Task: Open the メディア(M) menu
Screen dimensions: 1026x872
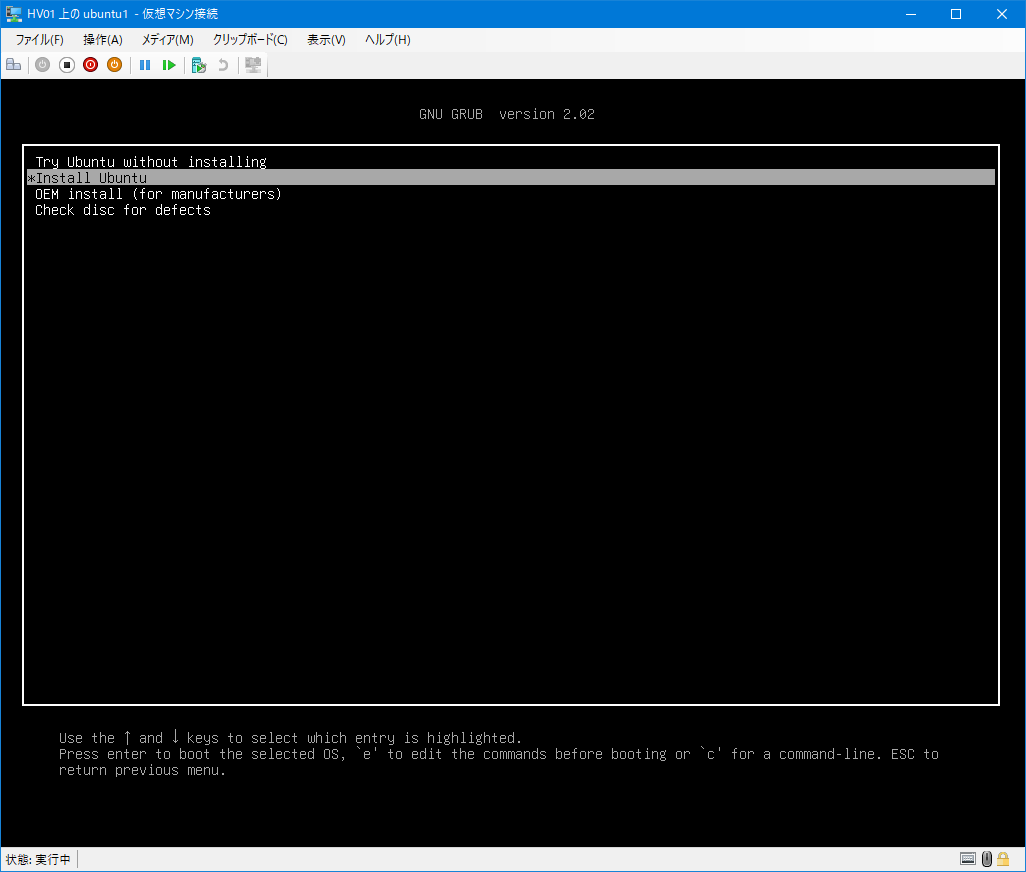Action: 167,40
